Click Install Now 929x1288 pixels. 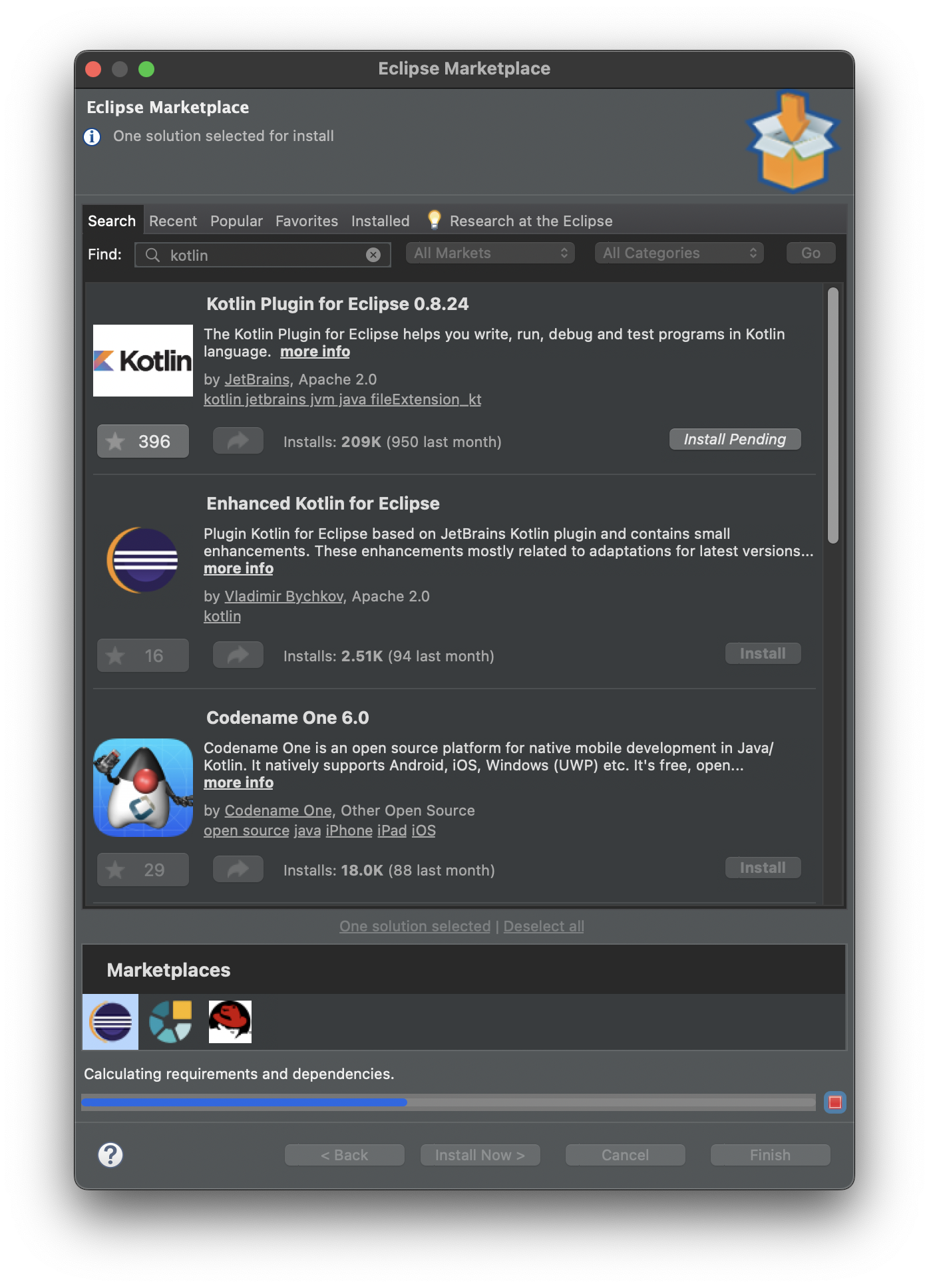(x=480, y=1155)
